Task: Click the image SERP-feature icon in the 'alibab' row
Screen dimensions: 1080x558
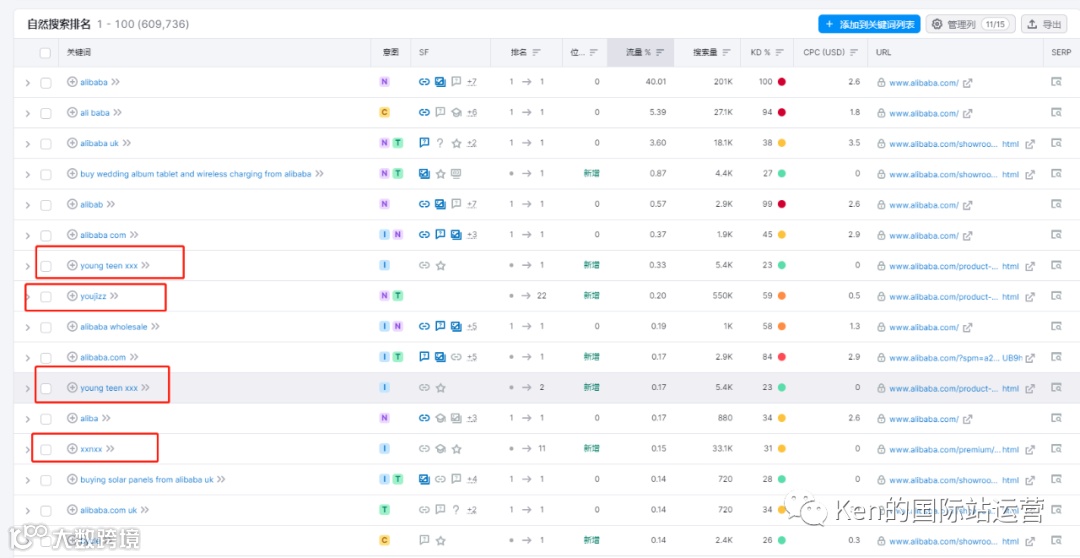Action: (x=440, y=204)
